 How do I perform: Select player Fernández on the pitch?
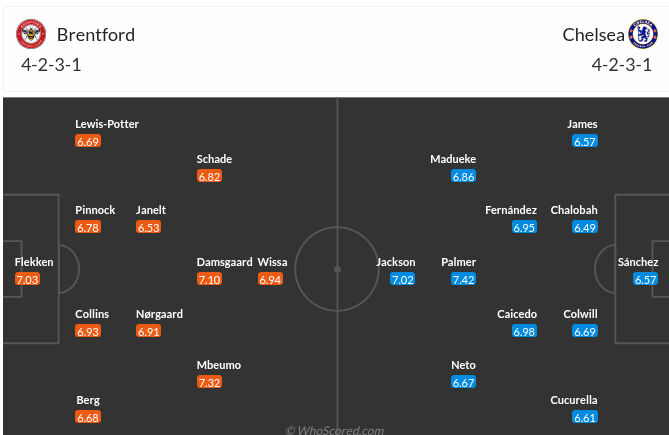coord(511,210)
